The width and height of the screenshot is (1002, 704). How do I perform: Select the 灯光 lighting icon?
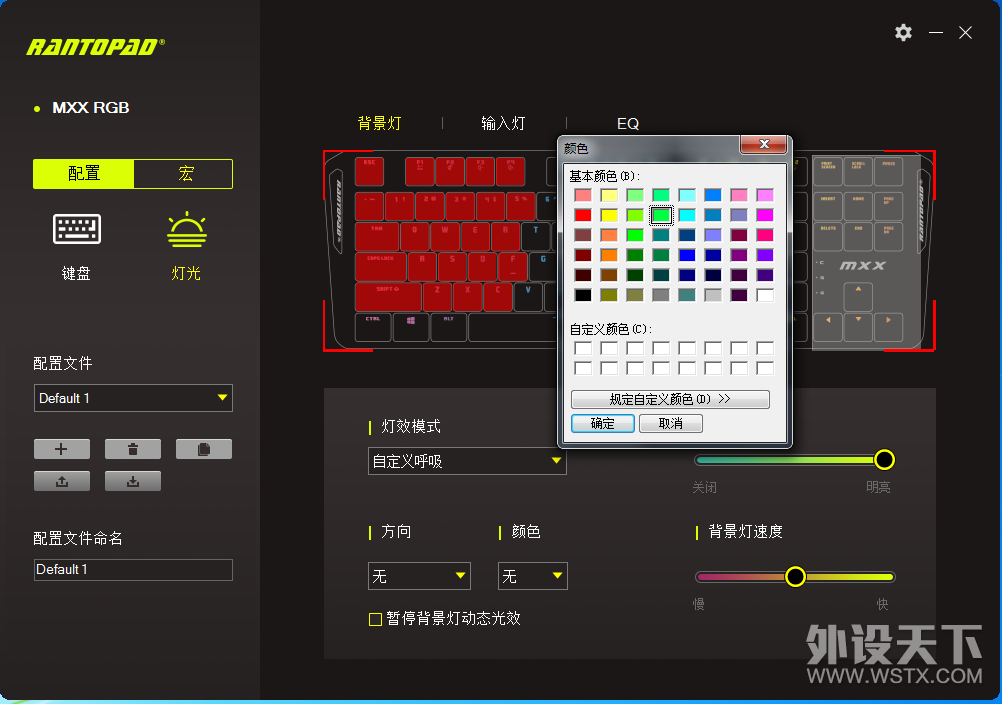(x=186, y=230)
